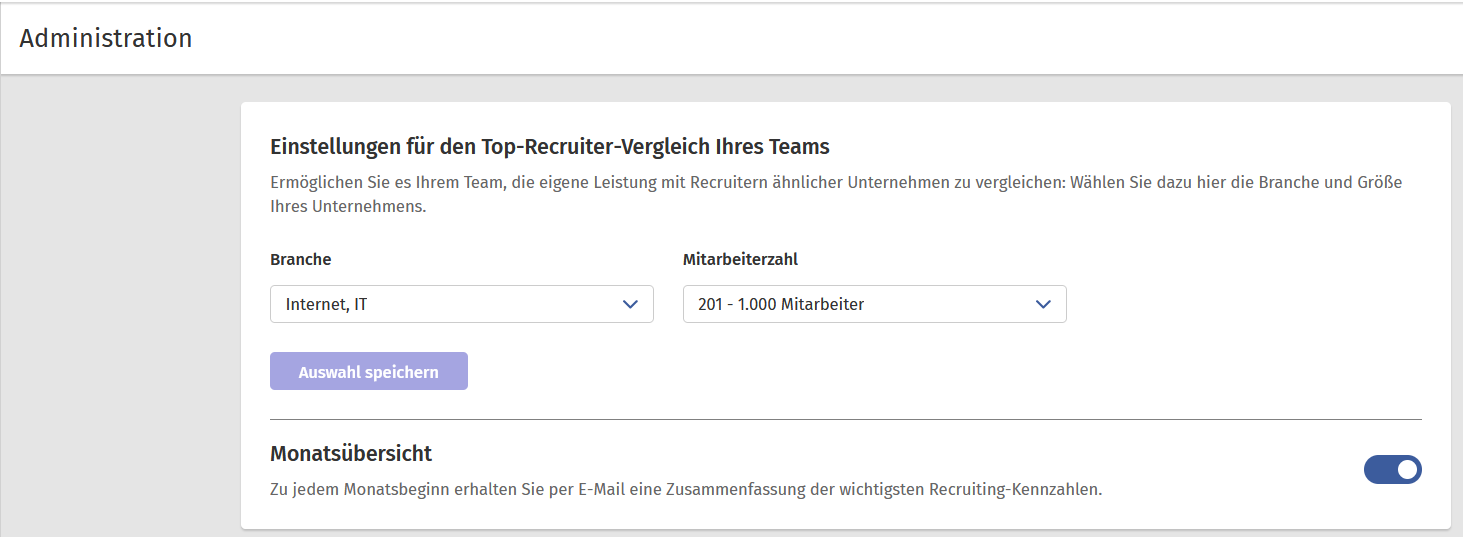Viewport: 1463px width, 537px height.
Task: Click the chevron beside 201 - 1.000 Mitarbeiter
Action: tap(1043, 304)
